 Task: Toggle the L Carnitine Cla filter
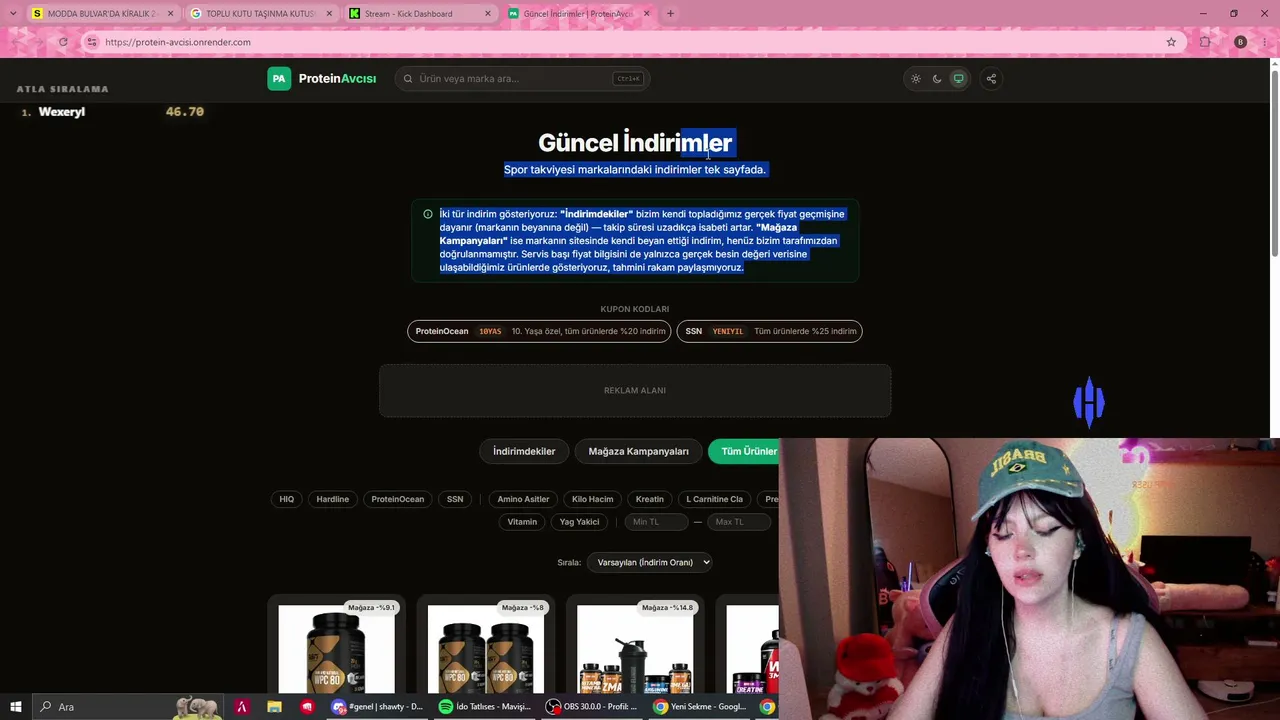(x=714, y=499)
